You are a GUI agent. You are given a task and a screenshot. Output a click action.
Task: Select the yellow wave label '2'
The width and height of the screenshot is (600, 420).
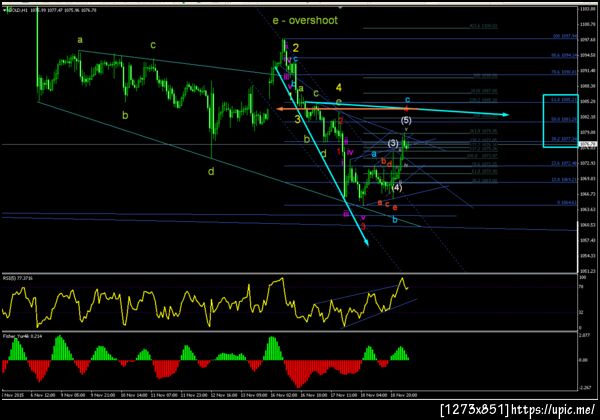click(x=296, y=48)
